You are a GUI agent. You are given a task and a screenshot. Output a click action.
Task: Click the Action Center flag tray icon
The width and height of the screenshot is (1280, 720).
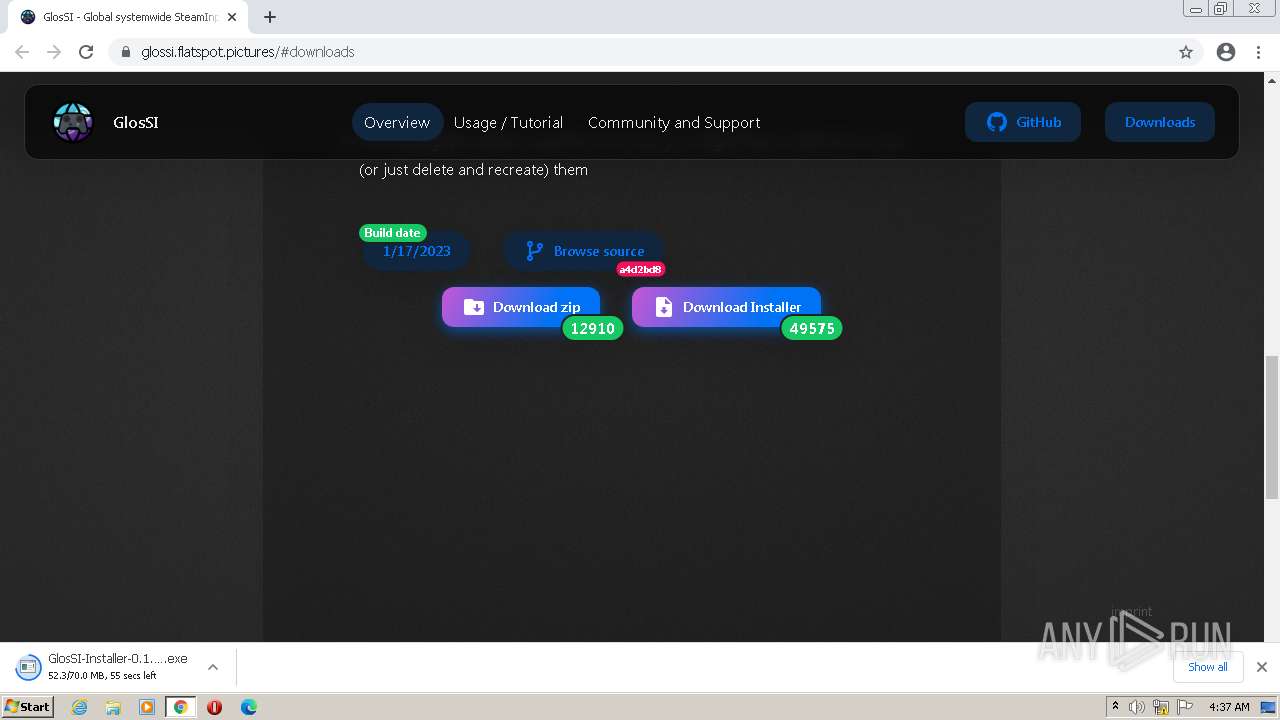[1184, 707]
